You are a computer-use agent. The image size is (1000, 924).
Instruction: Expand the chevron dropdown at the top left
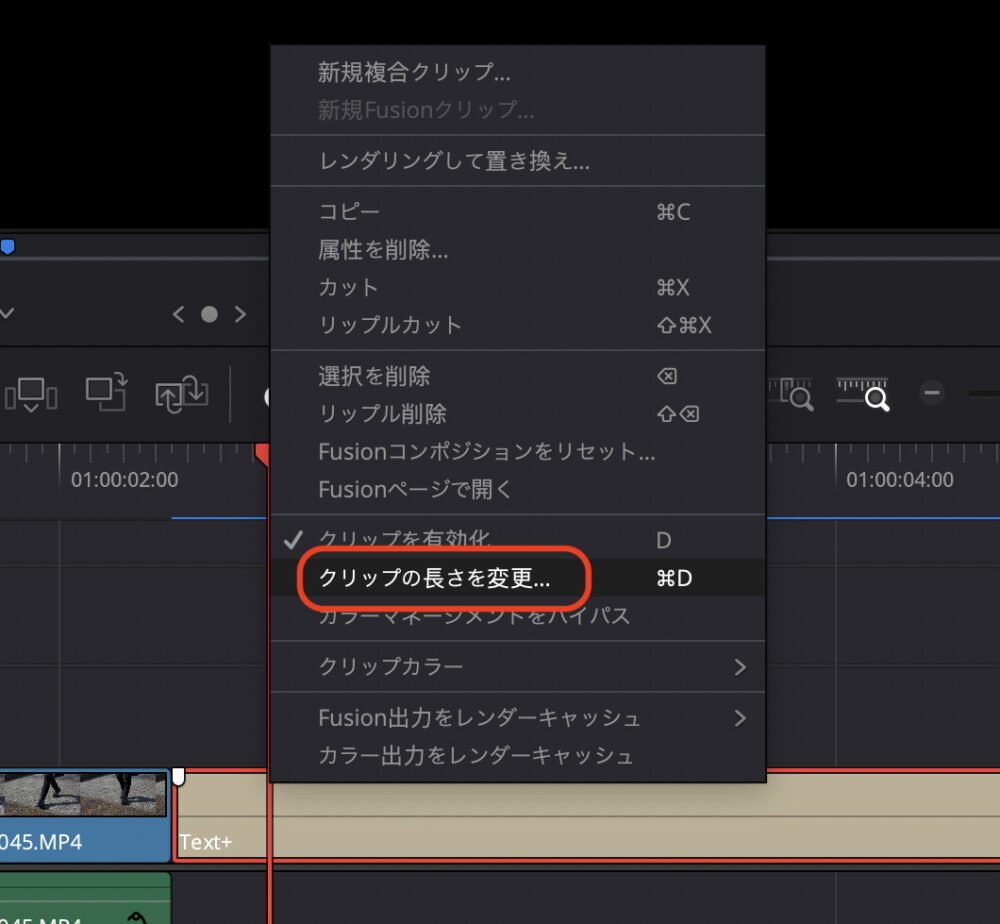pyautogui.click(x=8, y=313)
